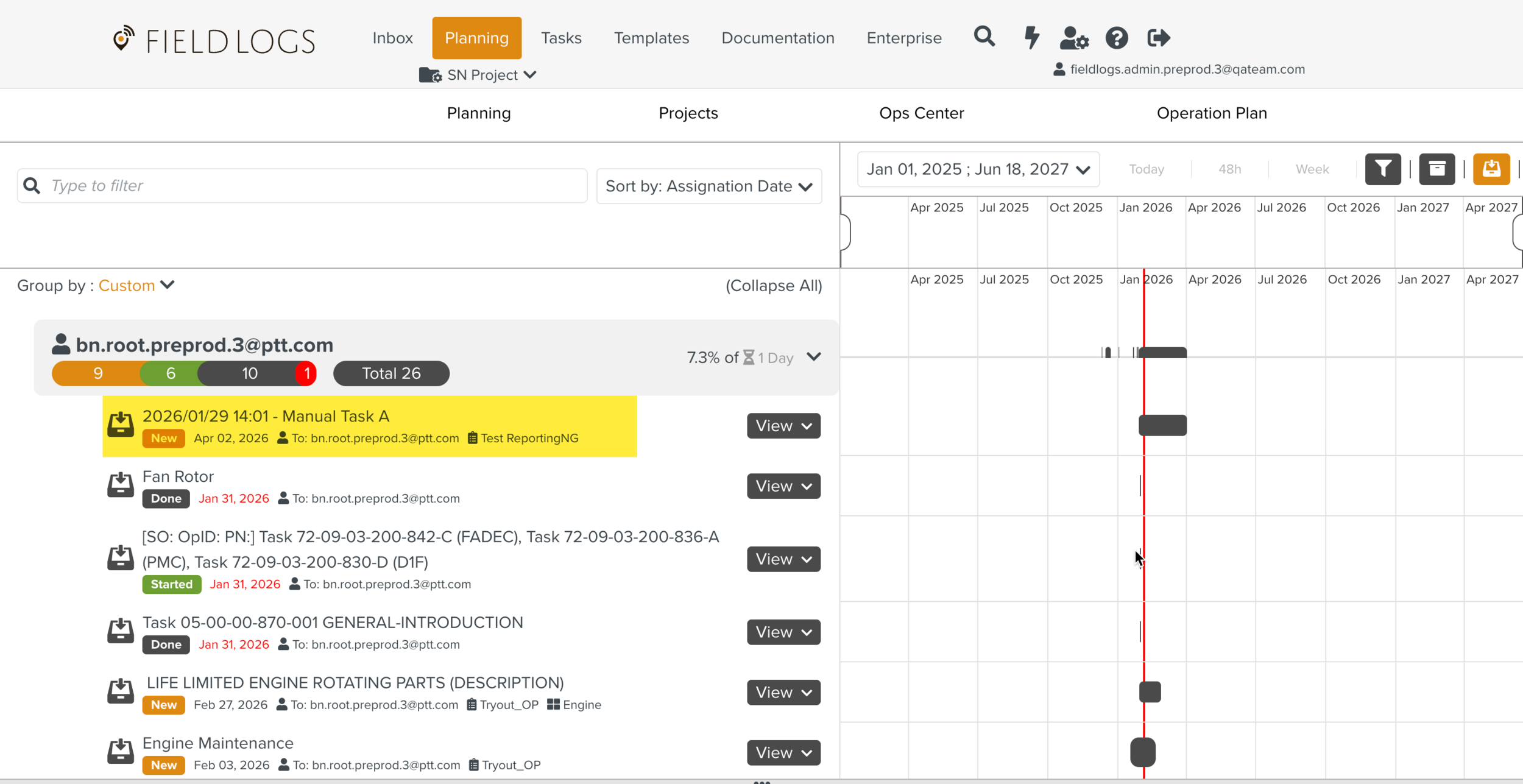Open the Sort by Assignation Date dropdown
This screenshot has width=1523, height=784.
708,186
